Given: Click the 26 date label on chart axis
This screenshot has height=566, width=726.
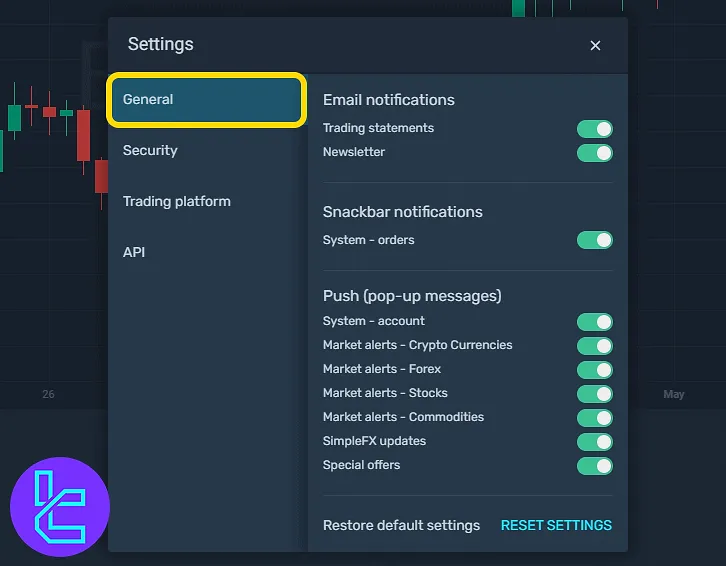Looking at the screenshot, I should tap(48, 394).
